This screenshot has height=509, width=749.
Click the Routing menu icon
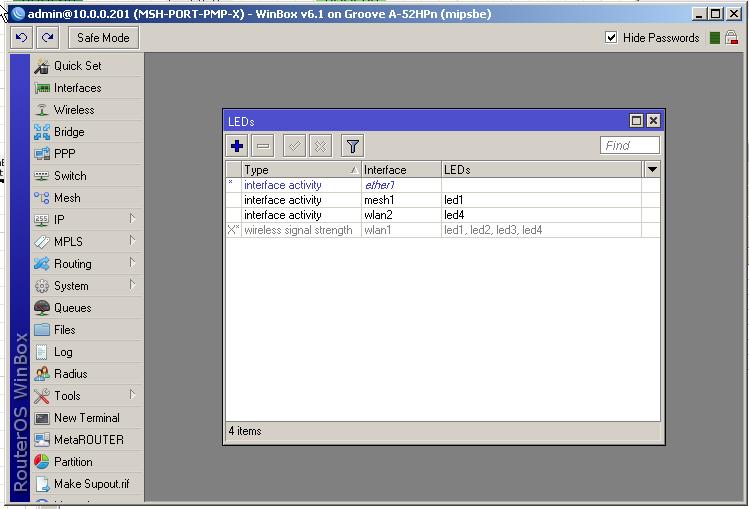(x=42, y=264)
